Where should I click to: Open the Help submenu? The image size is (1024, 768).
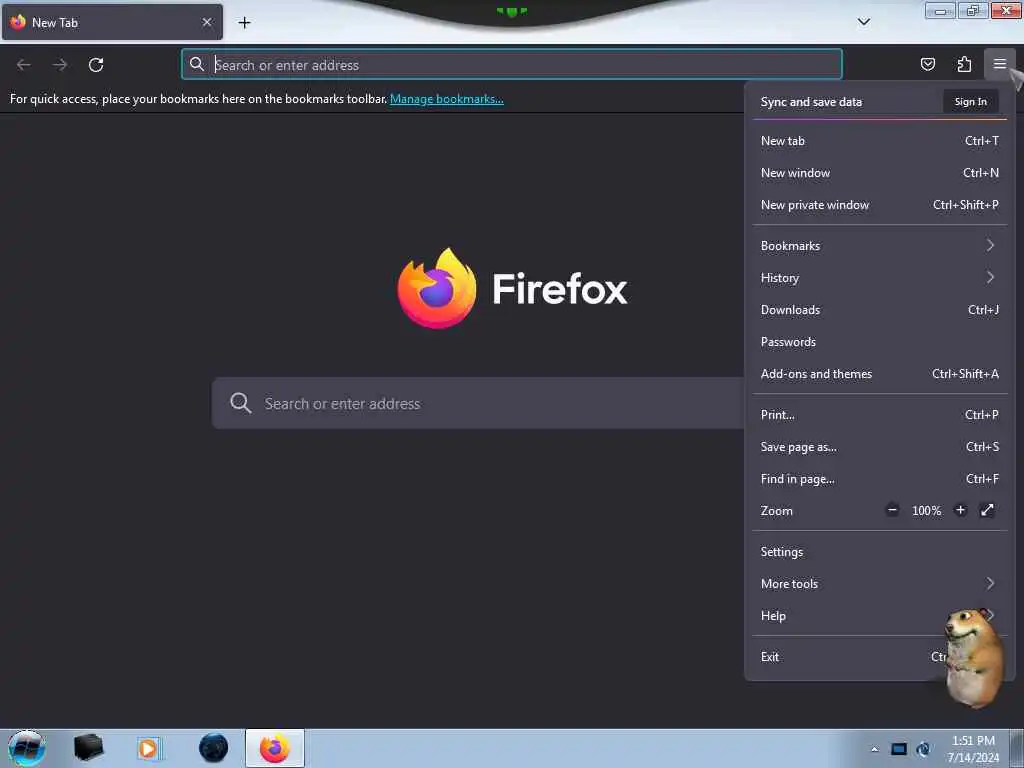click(880, 616)
